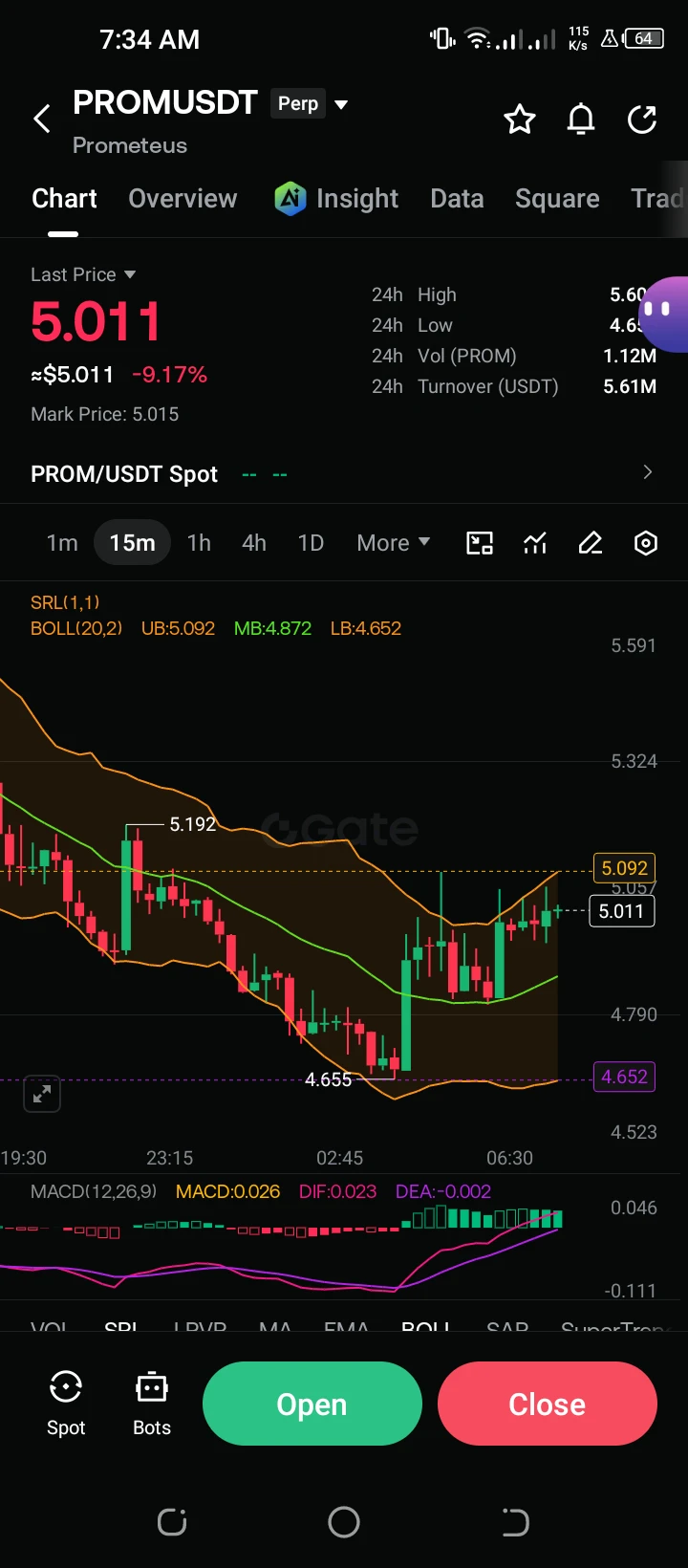Tap the 4.652 lower band price tag
The image size is (688, 1568).
pyautogui.click(x=624, y=1077)
